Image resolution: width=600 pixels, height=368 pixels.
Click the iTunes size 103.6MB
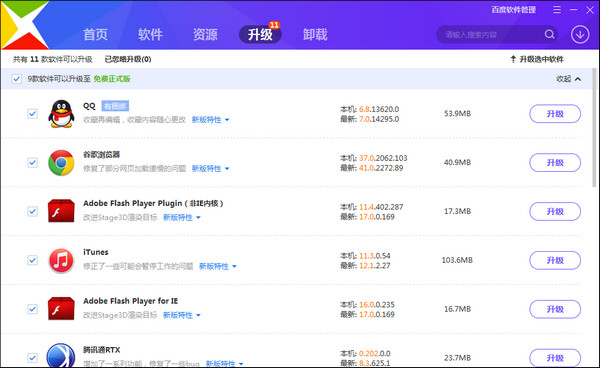coord(457,260)
